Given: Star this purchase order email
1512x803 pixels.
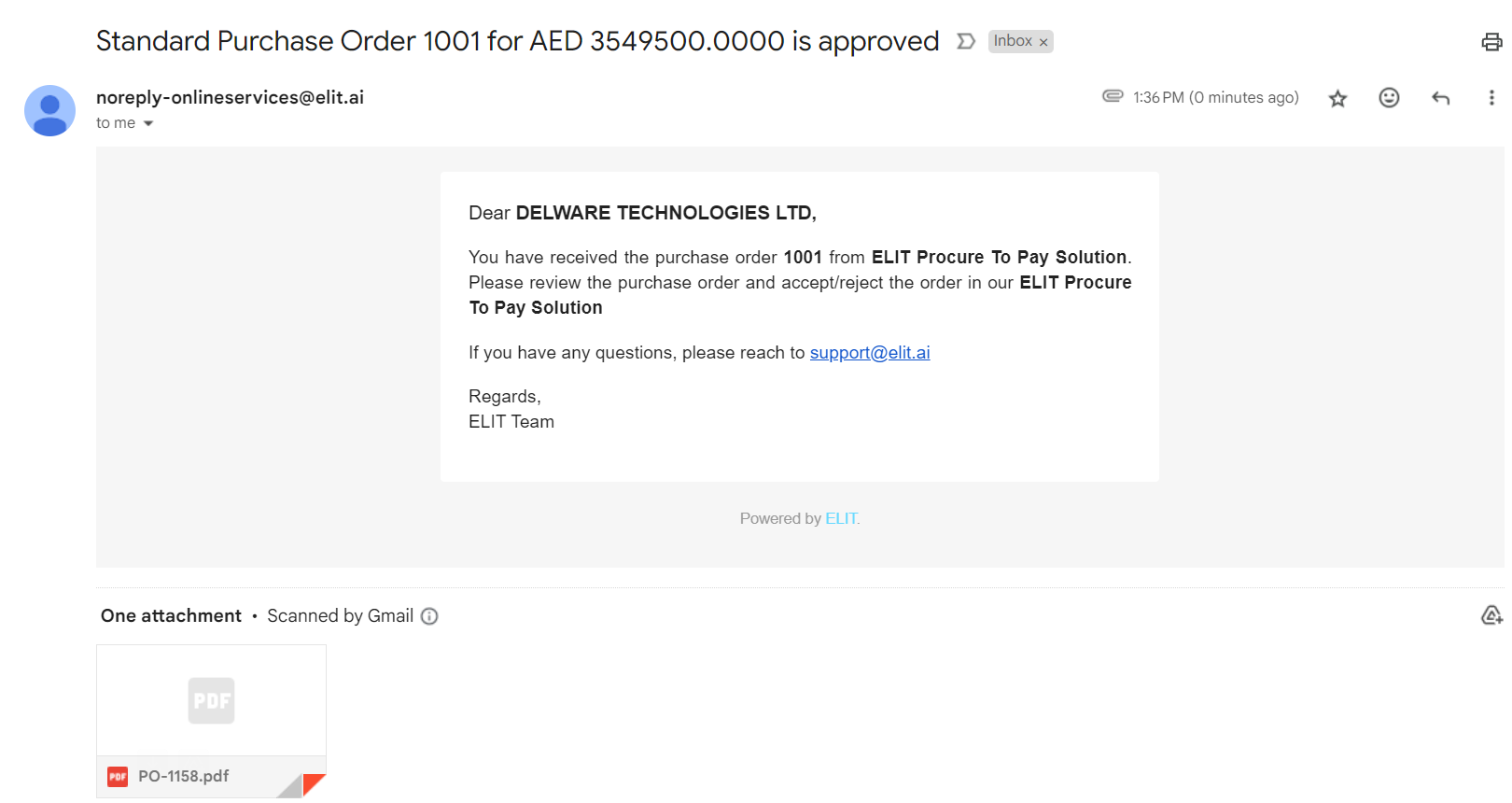Looking at the screenshot, I should click(1337, 98).
